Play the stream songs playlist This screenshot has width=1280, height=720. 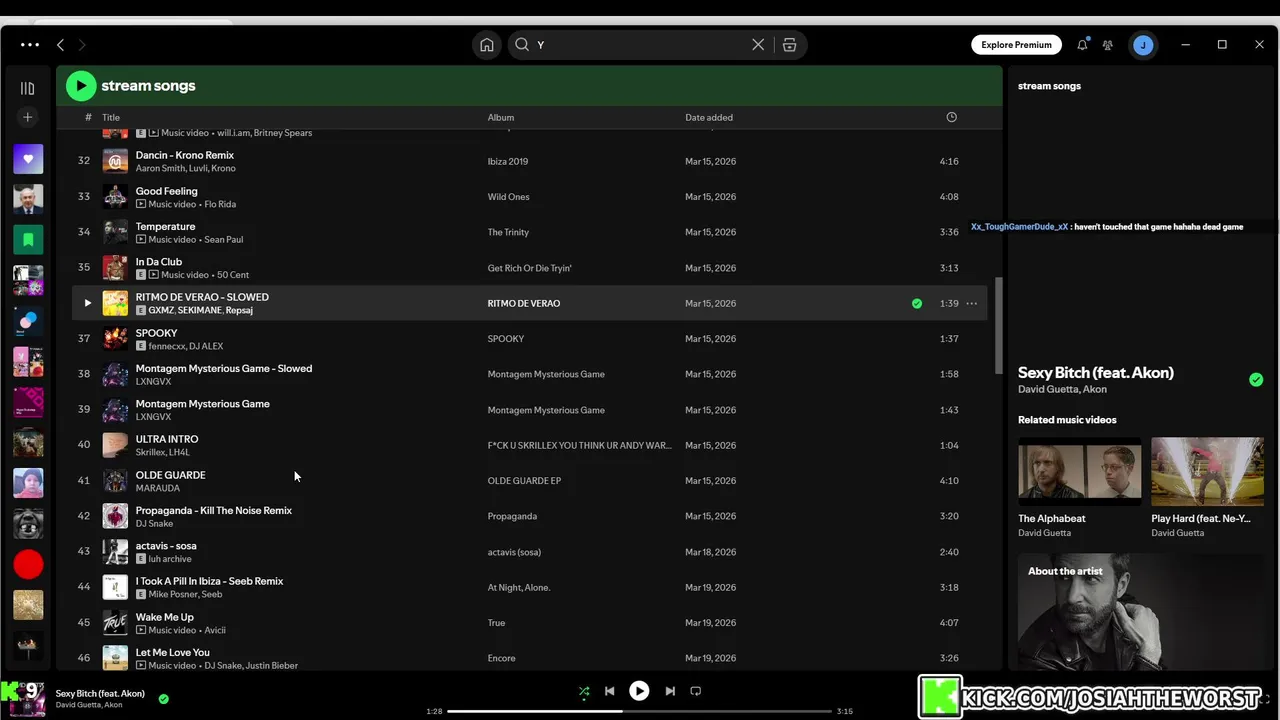(x=81, y=86)
